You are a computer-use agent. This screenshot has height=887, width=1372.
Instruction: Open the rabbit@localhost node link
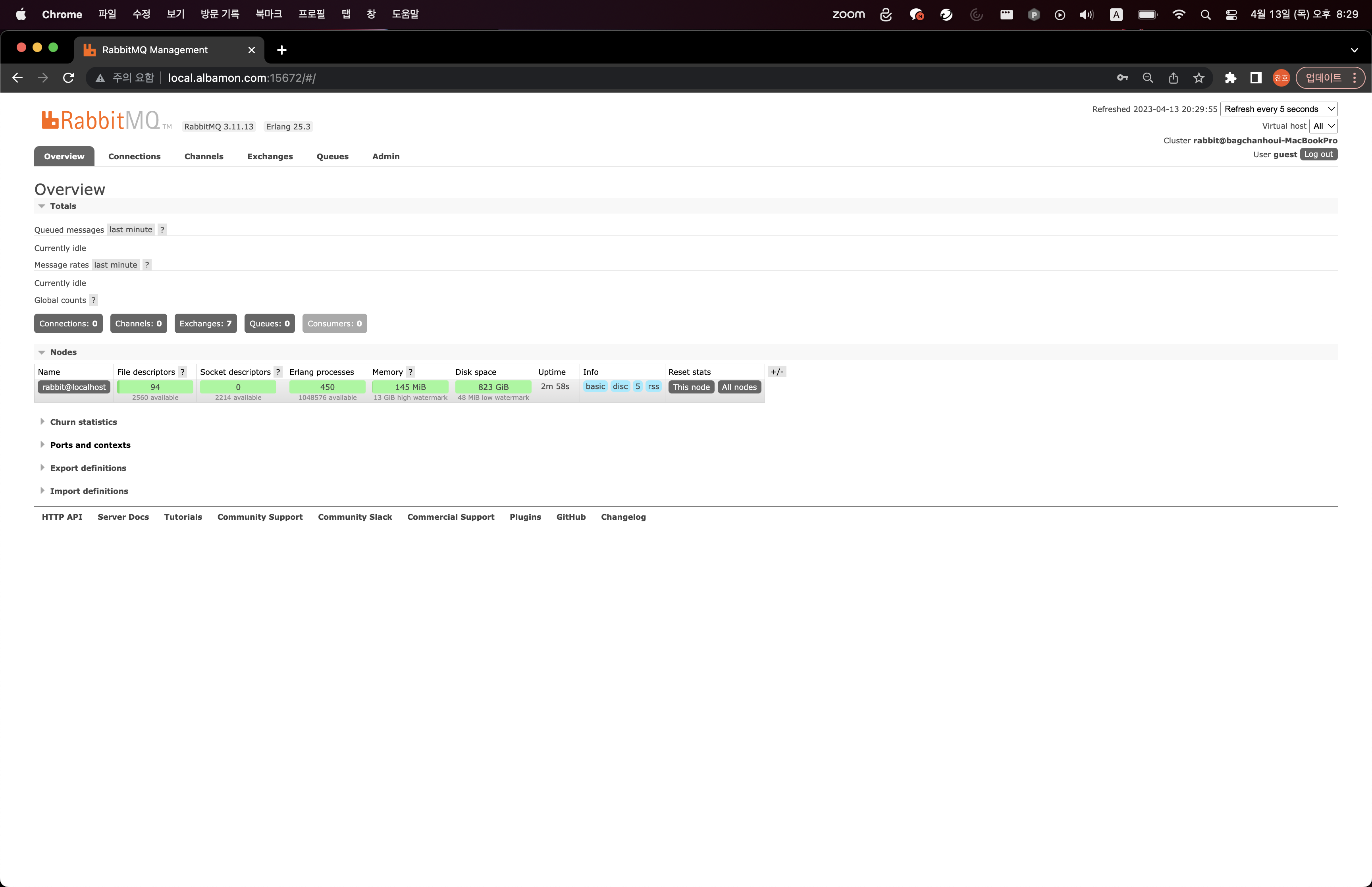(x=74, y=387)
